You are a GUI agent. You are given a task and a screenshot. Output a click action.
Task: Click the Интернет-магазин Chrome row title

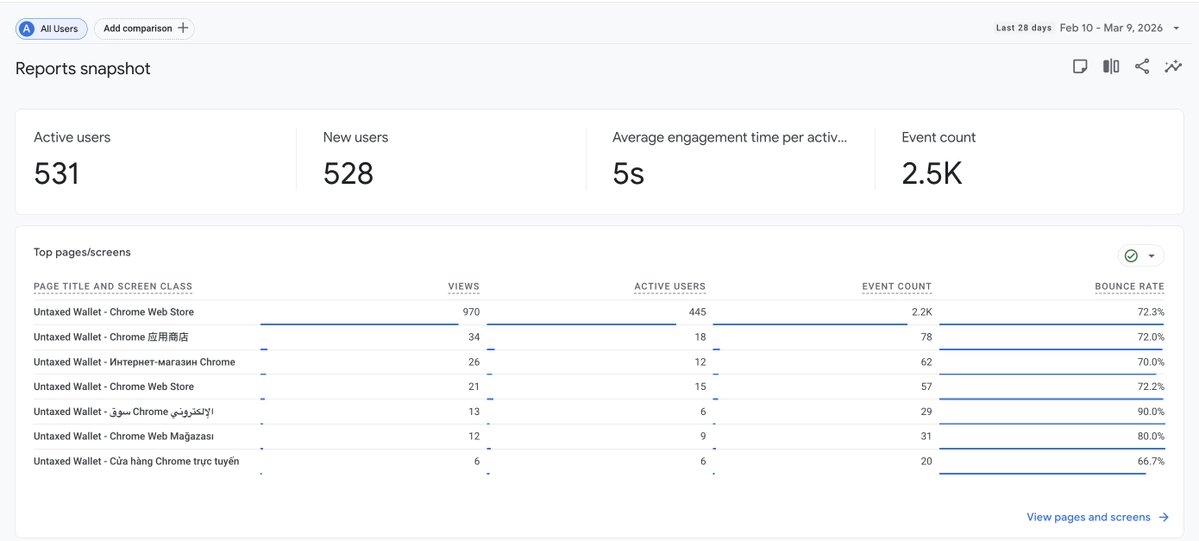tap(135, 362)
